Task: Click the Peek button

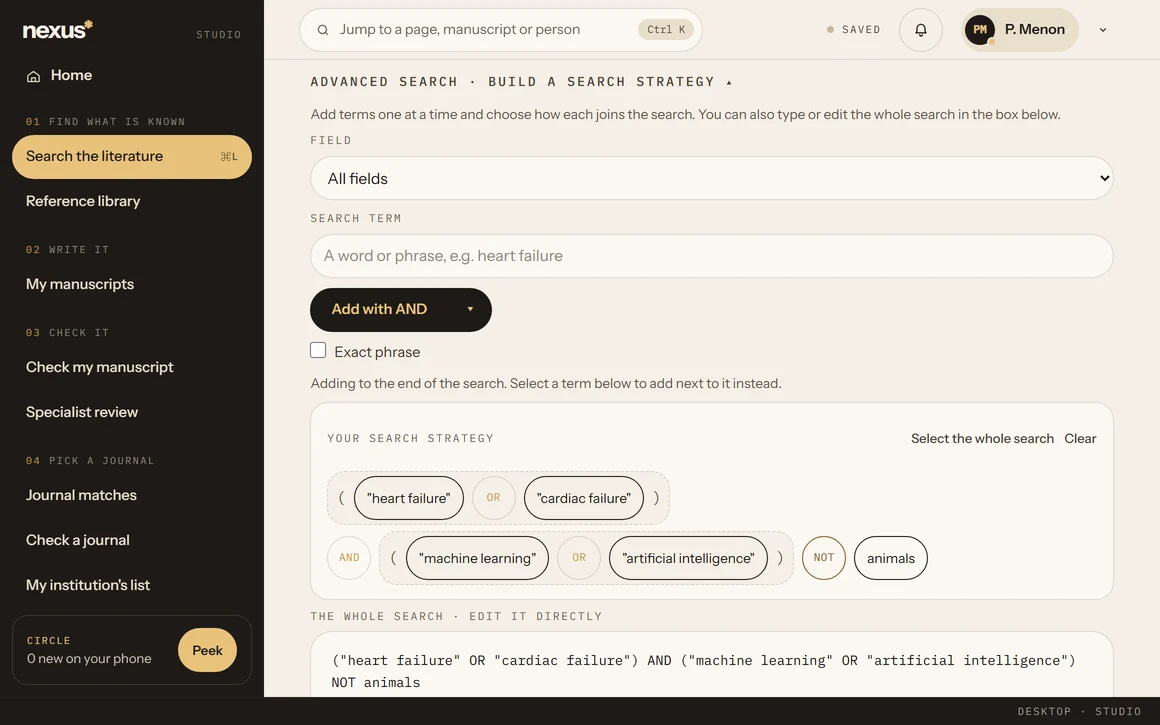Action: pyautogui.click(x=207, y=650)
